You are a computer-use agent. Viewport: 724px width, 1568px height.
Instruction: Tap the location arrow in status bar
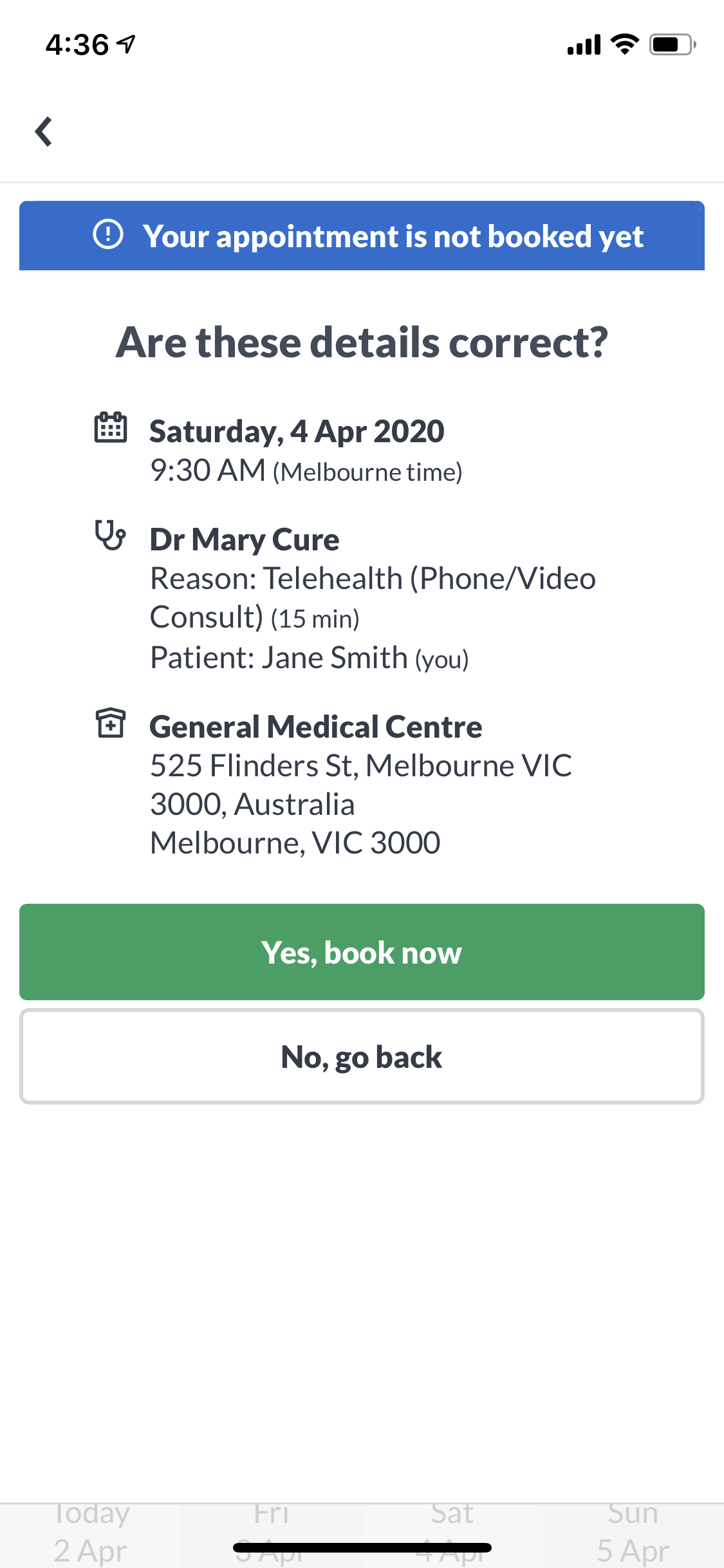tap(127, 44)
